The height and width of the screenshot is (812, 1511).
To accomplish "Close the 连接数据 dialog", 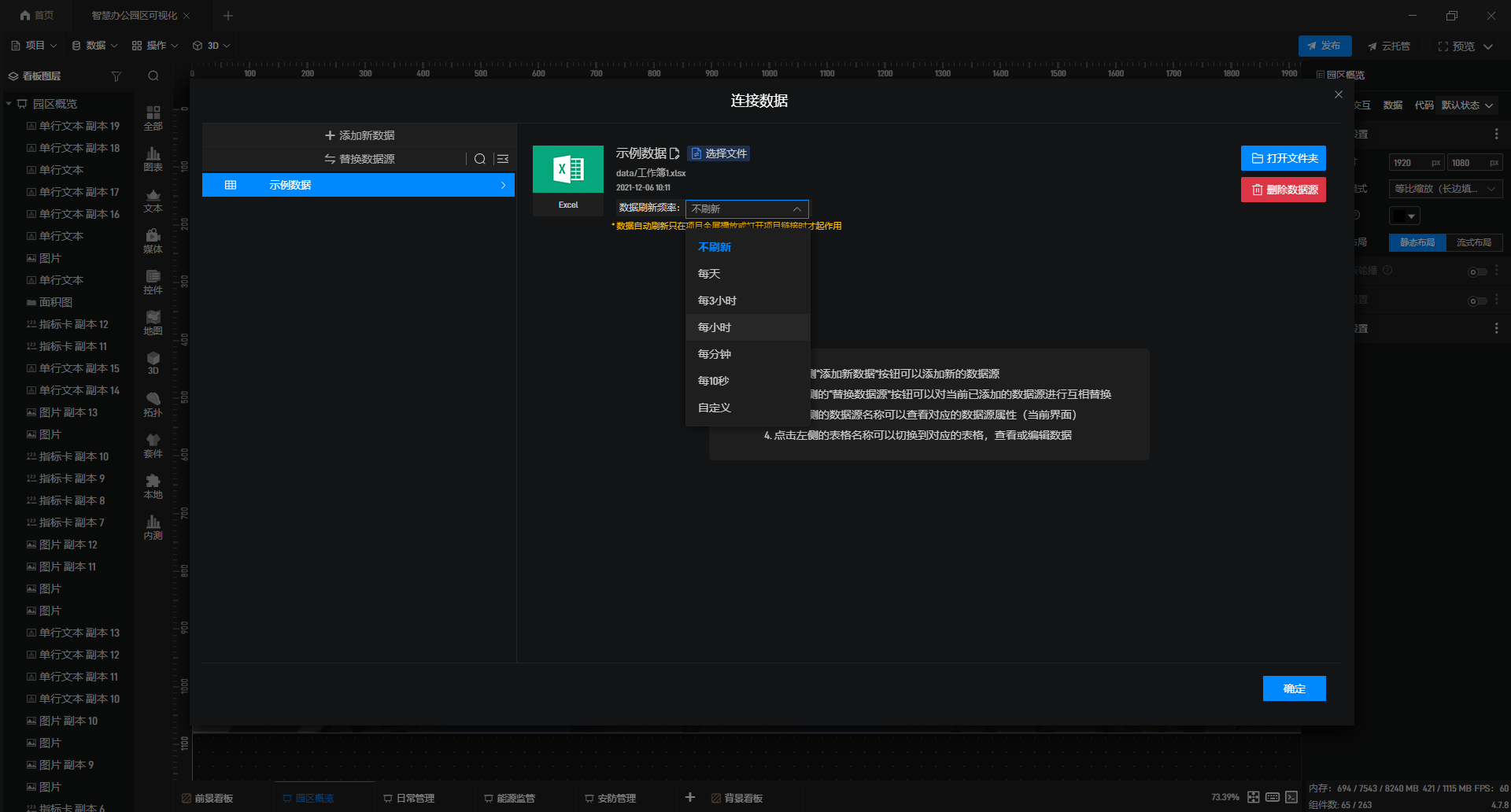I will (1338, 94).
